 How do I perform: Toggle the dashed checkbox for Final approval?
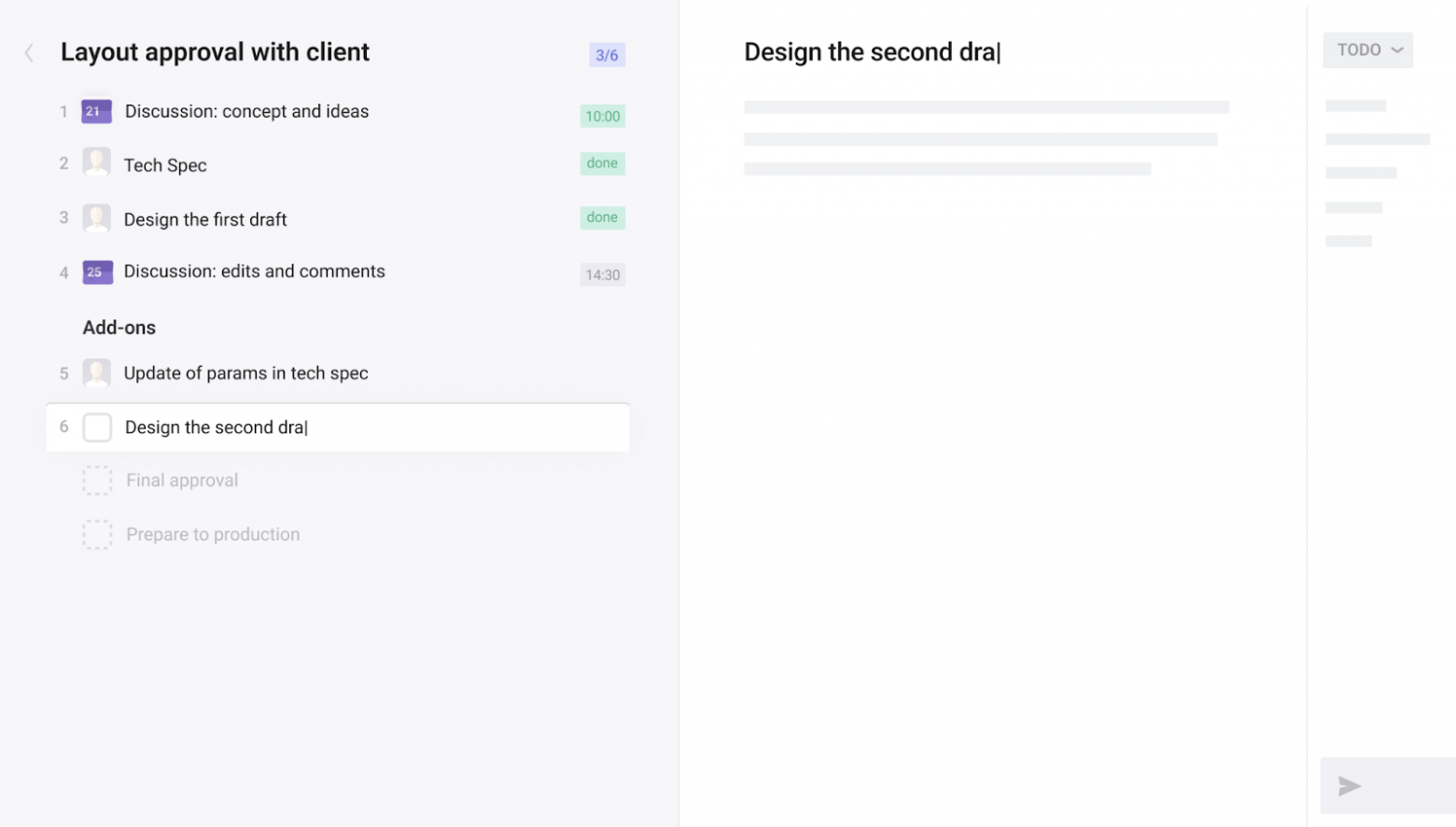[x=97, y=481]
